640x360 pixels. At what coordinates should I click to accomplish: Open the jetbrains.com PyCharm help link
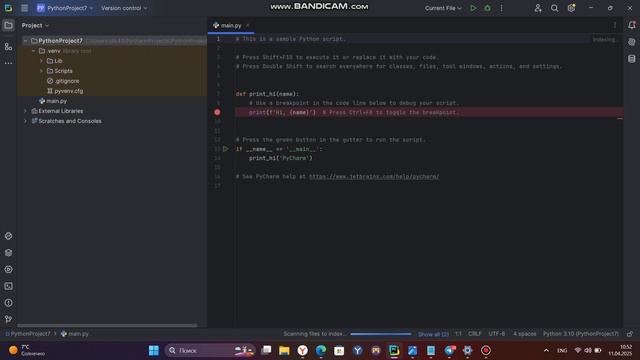374,177
